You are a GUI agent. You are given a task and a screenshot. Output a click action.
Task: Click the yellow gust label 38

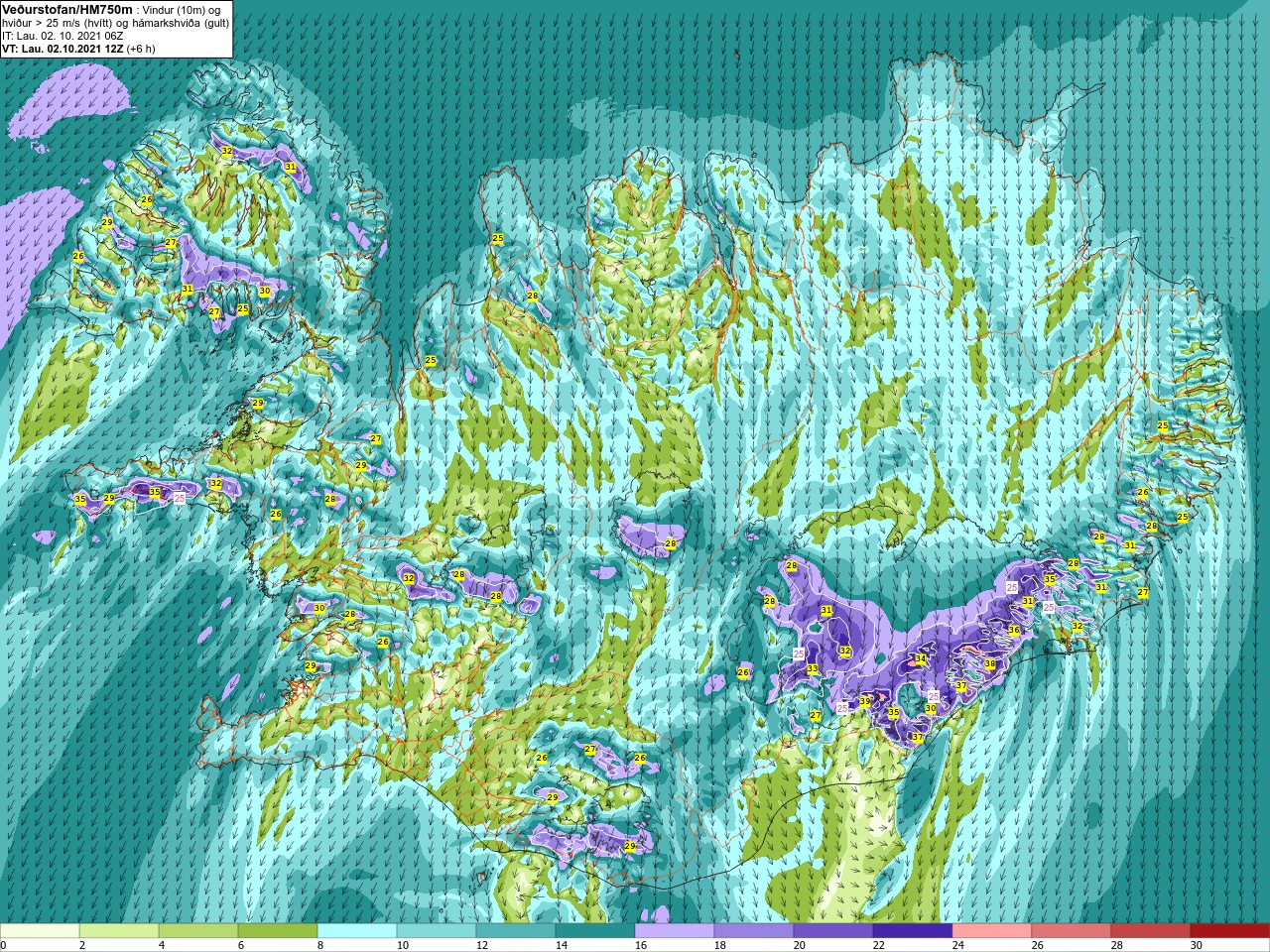989,663
